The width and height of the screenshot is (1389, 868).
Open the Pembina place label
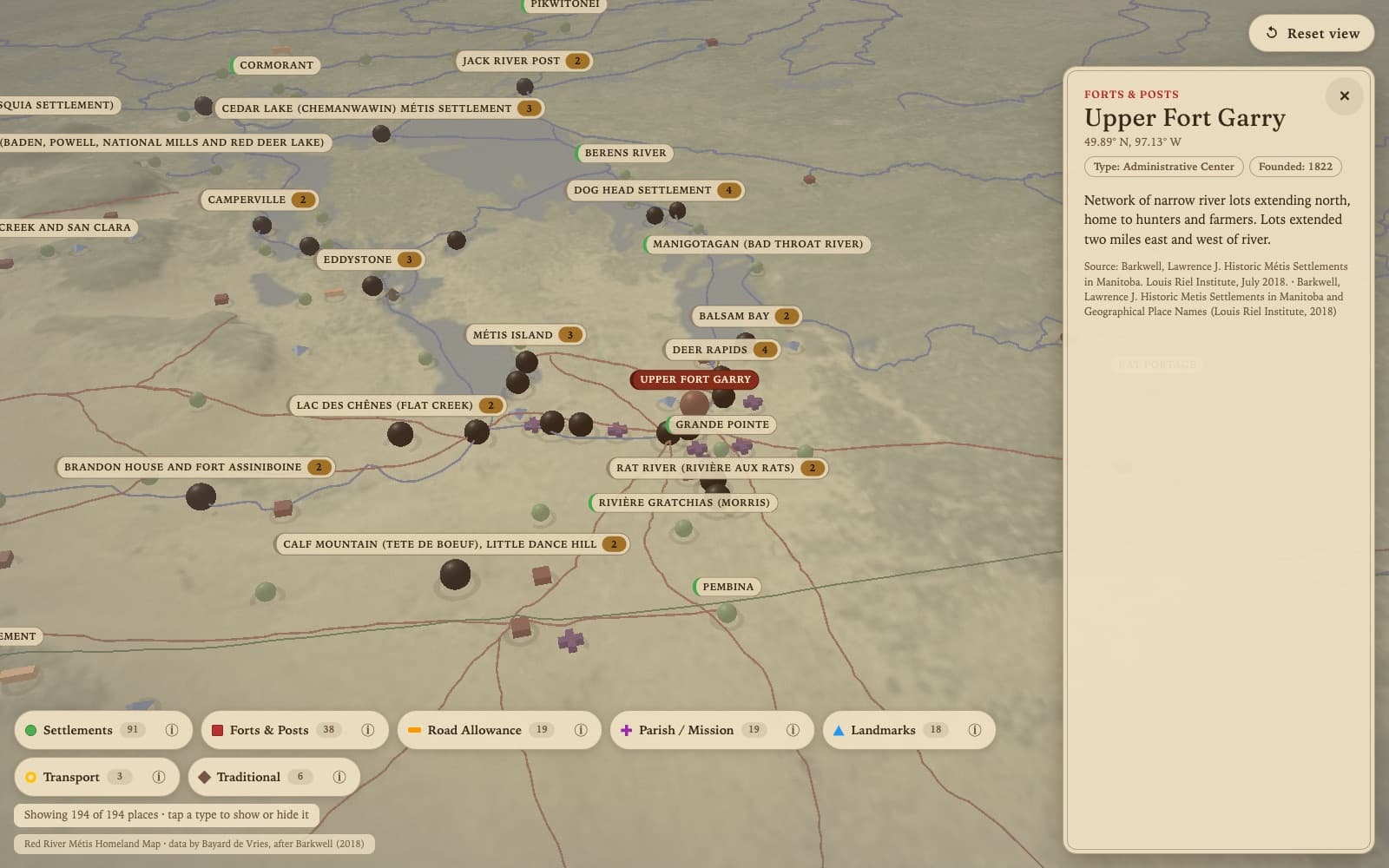[x=727, y=587]
